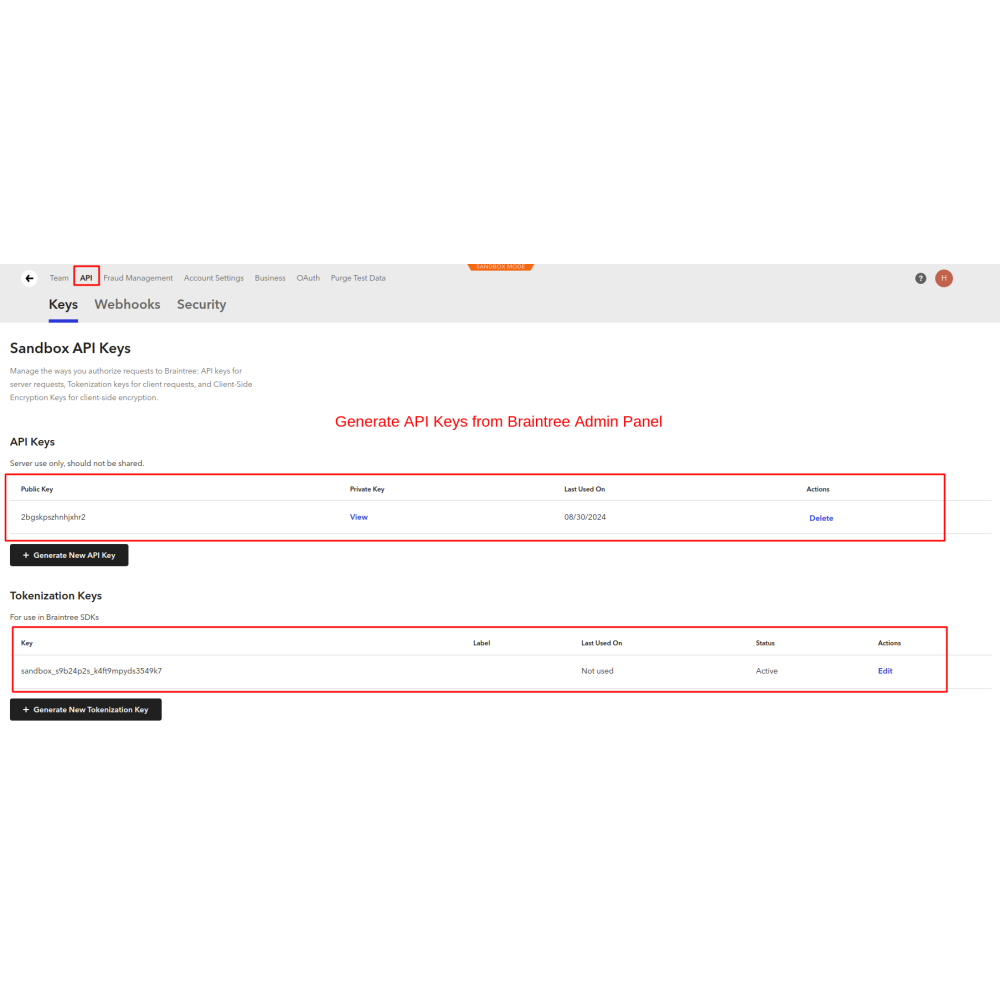Edit the sandbox tokenization key

pyautogui.click(x=885, y=671)
